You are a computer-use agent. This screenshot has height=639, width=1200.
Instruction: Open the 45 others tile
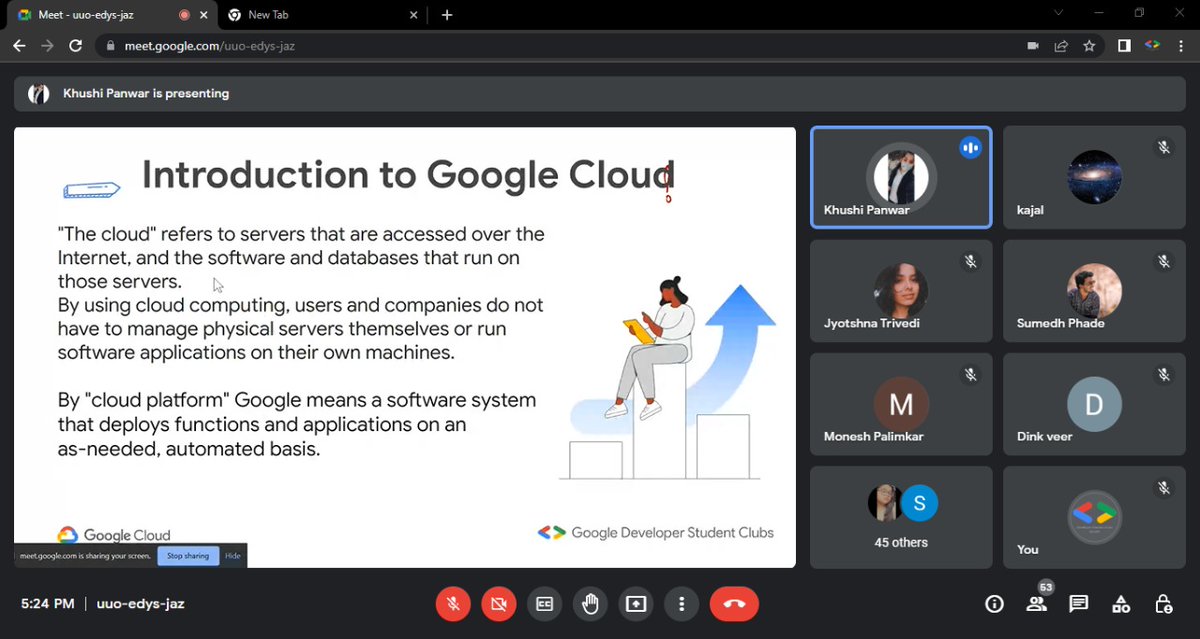pyautogui.click(x=901, y=517)
